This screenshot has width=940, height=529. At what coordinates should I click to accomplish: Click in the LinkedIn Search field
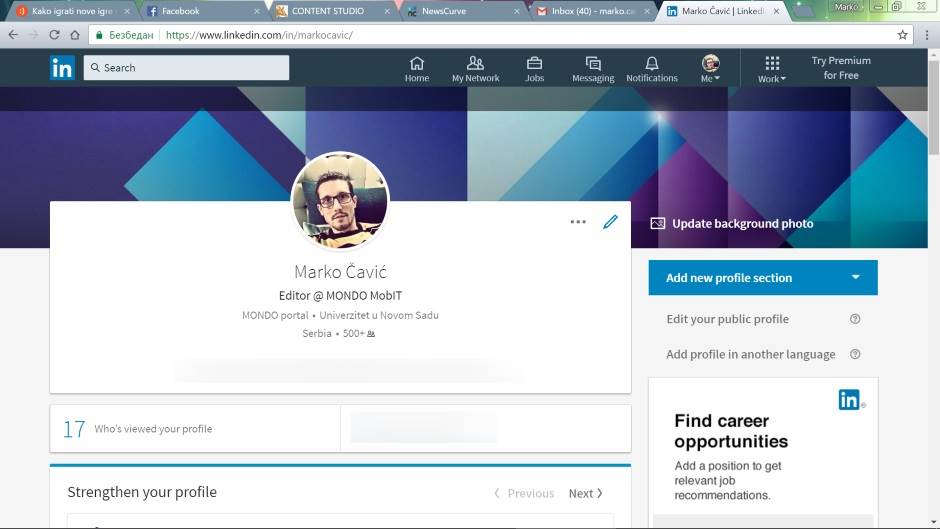coord(186,68)
